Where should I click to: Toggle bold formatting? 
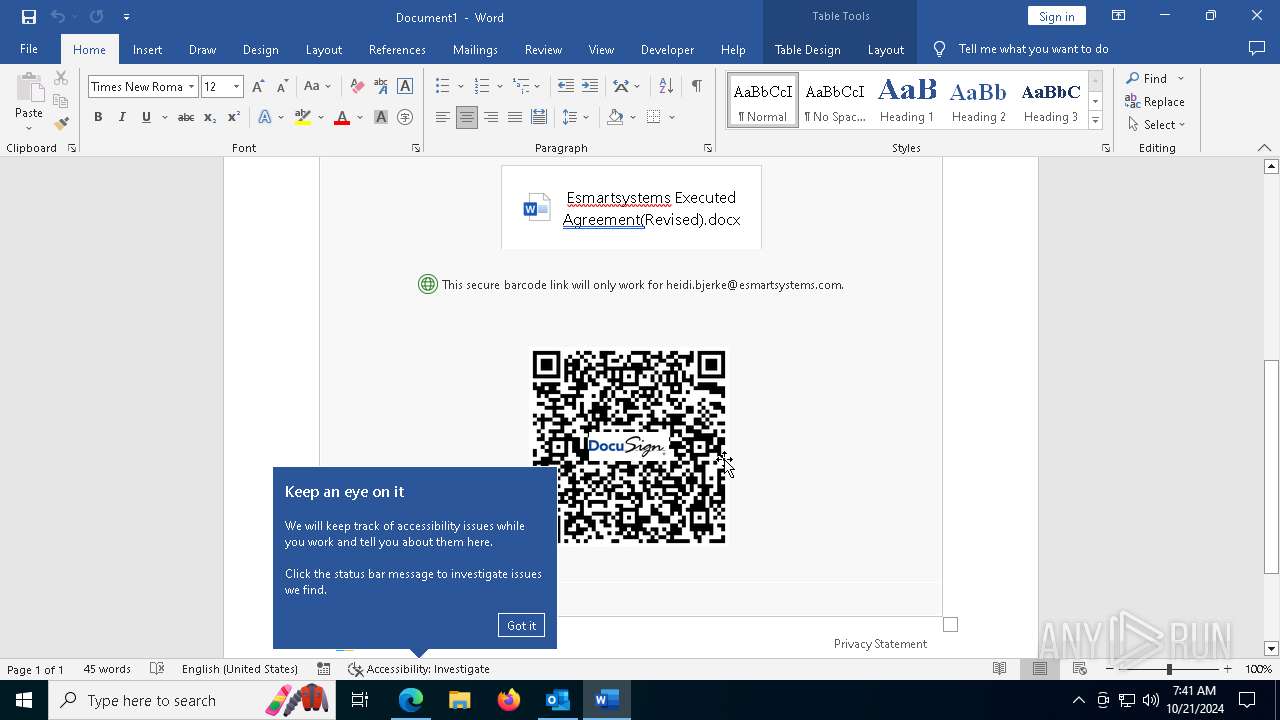[x=98, y=117]
